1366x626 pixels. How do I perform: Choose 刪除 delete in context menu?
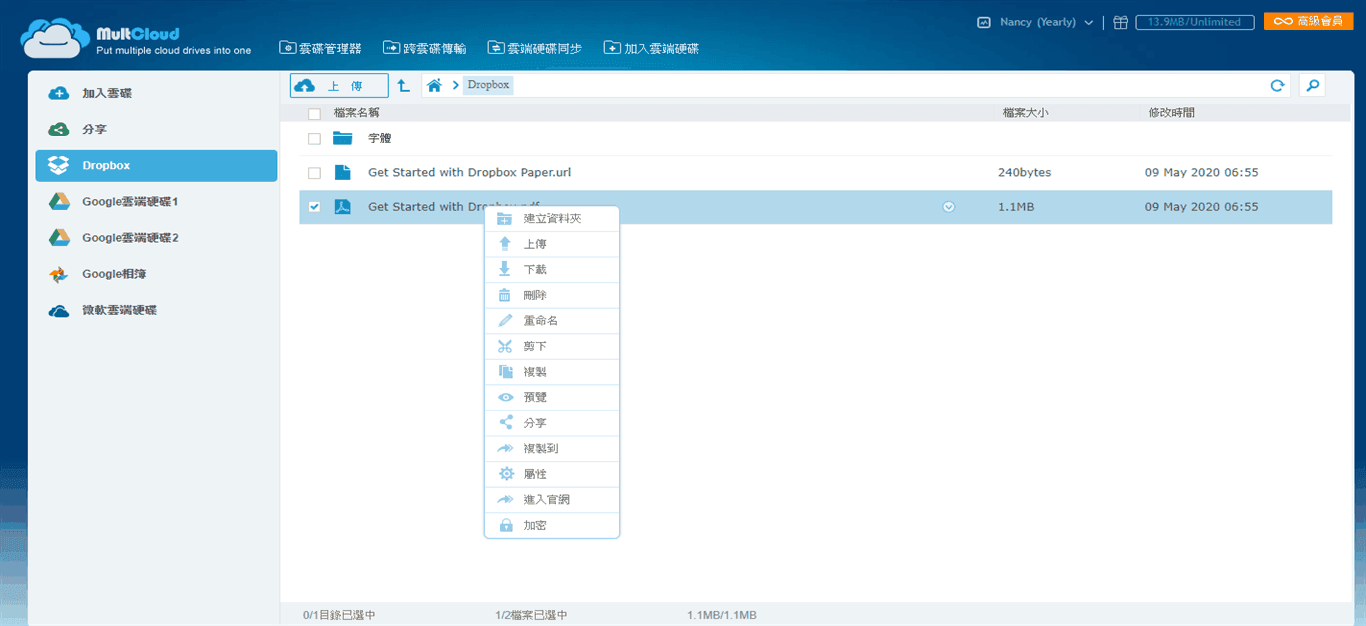(552, 295)
